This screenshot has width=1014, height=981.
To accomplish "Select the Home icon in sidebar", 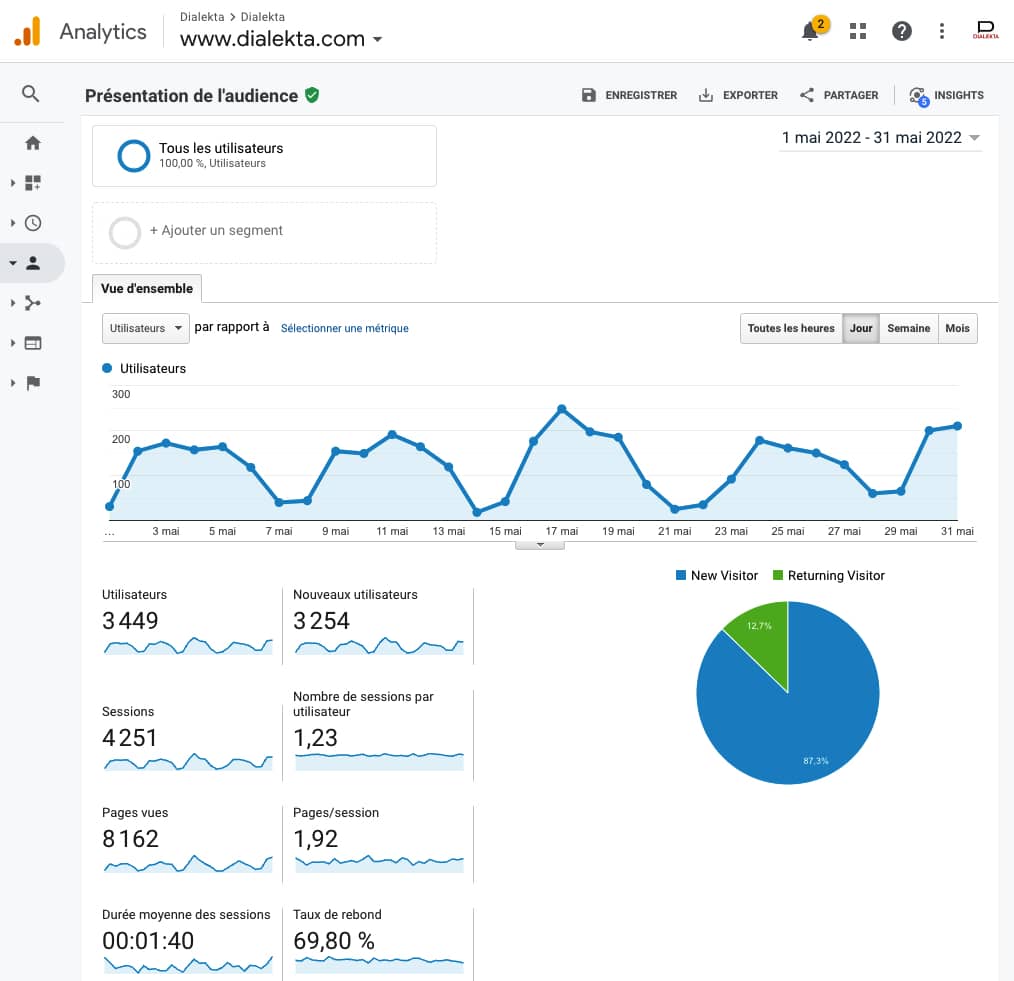I will 33,143.
